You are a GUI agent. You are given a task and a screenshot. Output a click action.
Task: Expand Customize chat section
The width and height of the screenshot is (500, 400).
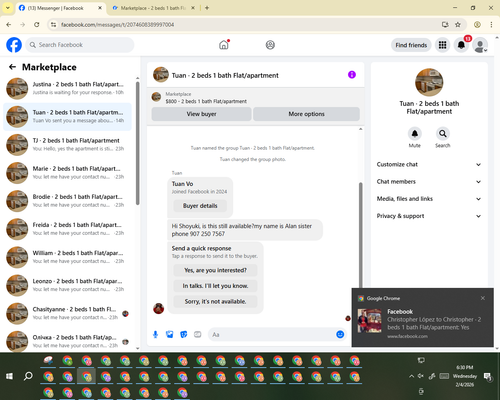point(429,164)
